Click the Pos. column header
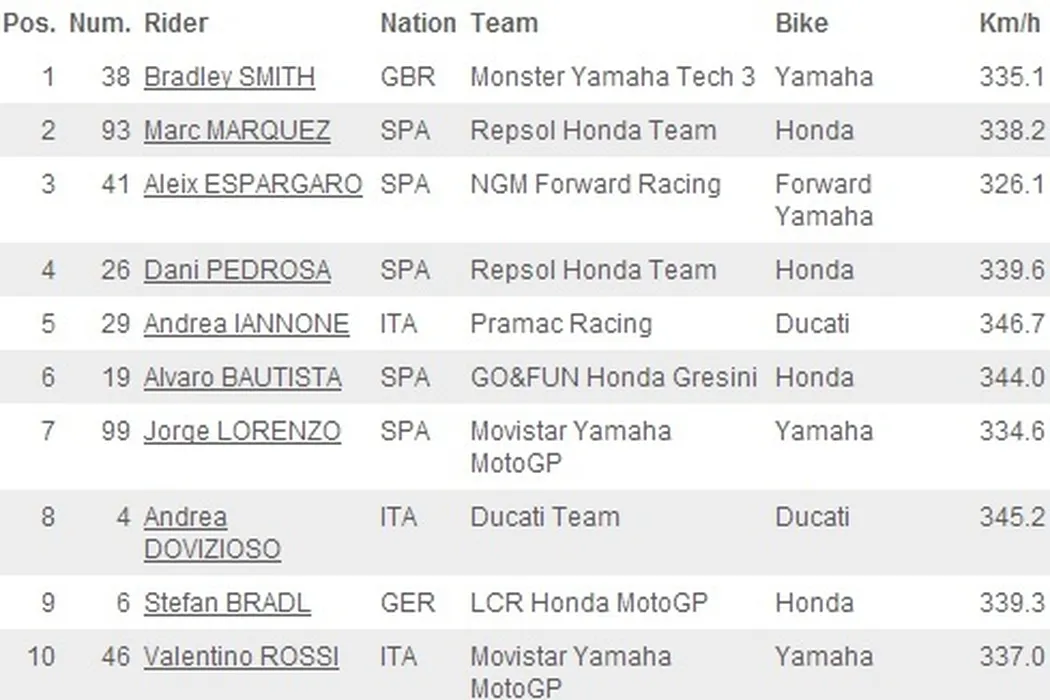Screen dimensions: 1050x700 tap(30, 23)
